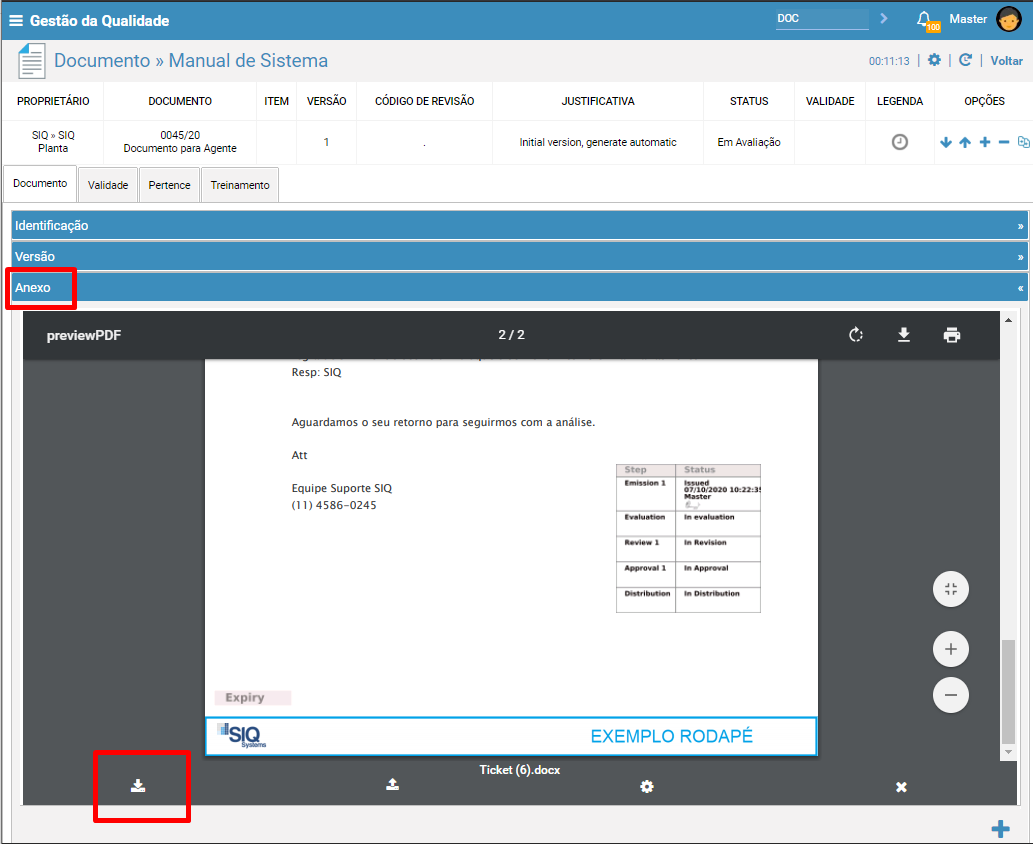Zoom in the PDF preview

tap(951, 649)
